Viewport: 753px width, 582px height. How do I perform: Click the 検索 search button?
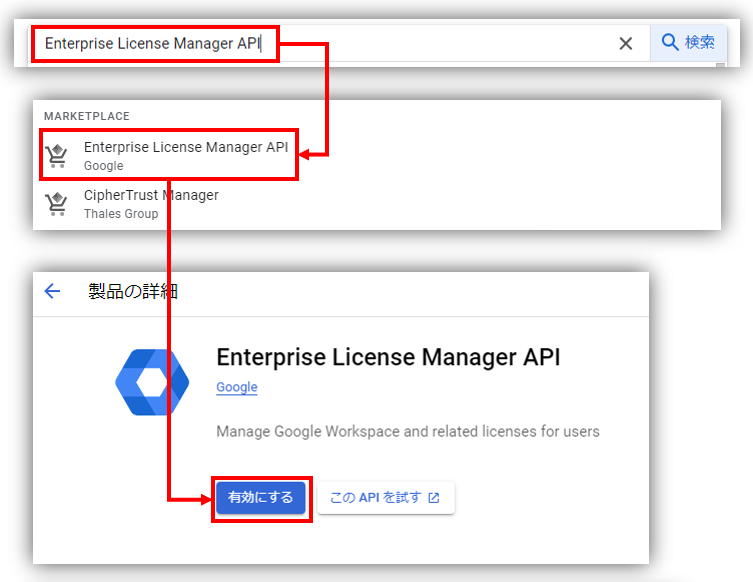pyautogui.click(x=688, y=43)
